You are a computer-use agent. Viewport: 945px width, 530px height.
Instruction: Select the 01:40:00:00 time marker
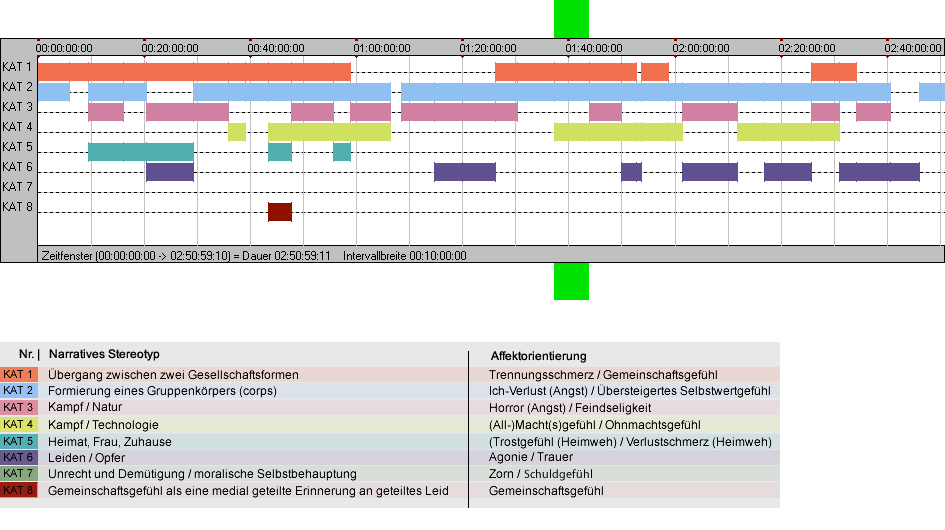(x=594, y=48)
